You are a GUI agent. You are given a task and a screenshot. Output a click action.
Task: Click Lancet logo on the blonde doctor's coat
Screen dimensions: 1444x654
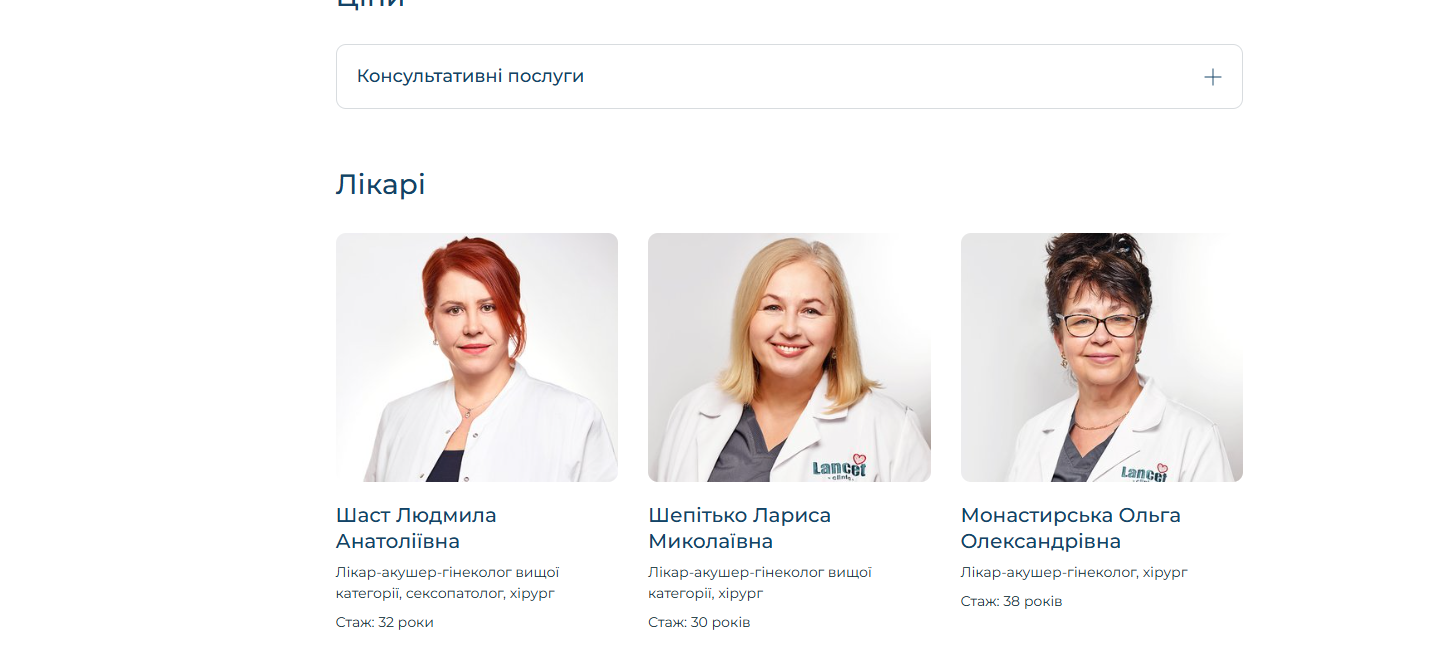pyautogui.click(x=839, y=468)
